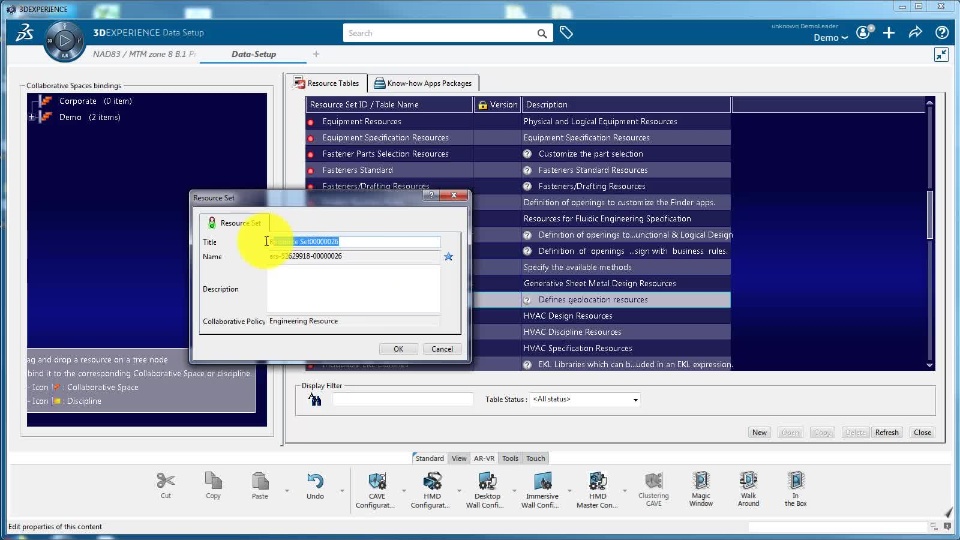The width and height of the screenshot is (960, 540).
Task: Click the star icon beside Name field
Action: 448,257
